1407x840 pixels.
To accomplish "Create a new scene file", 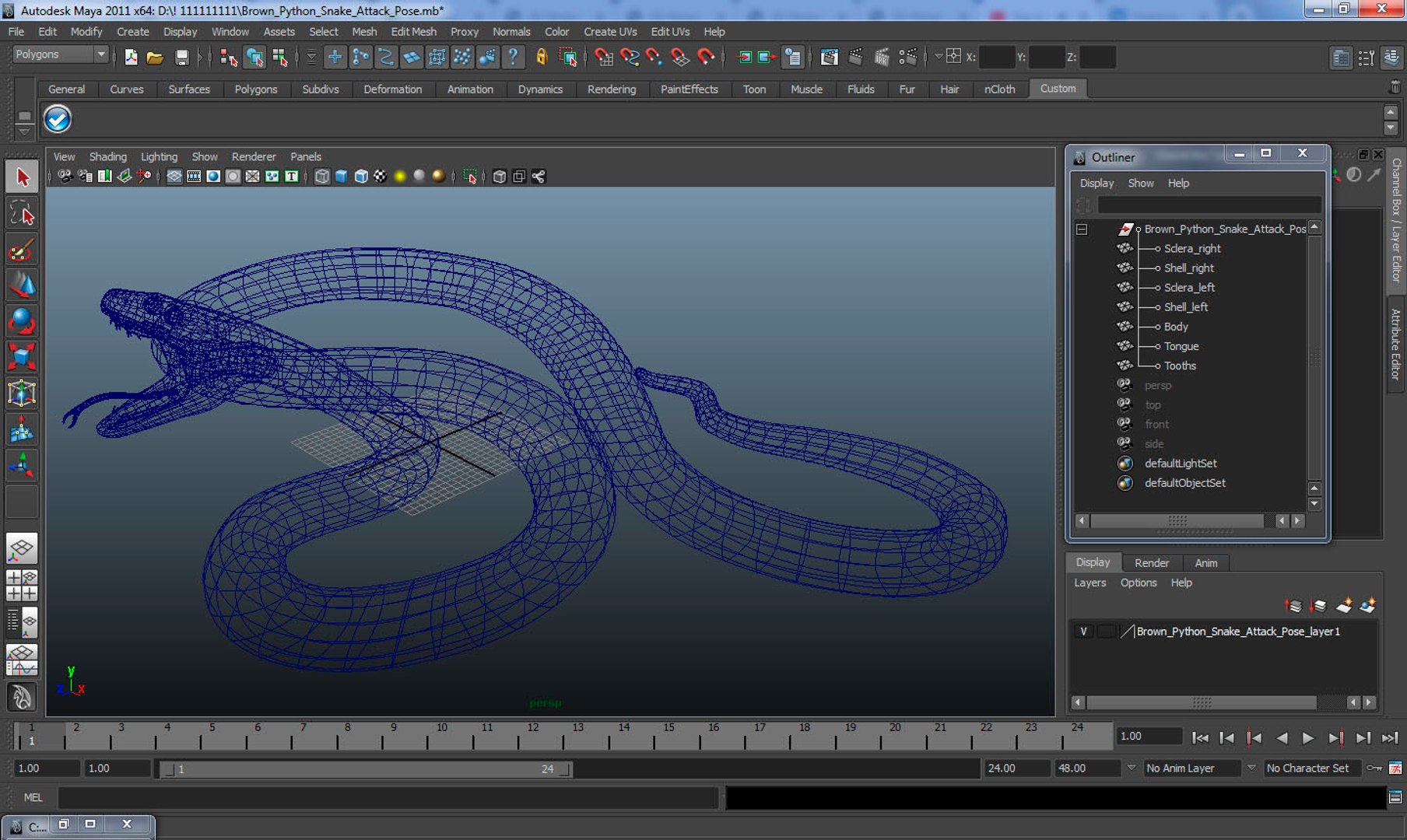I will (x=131, y=57).
